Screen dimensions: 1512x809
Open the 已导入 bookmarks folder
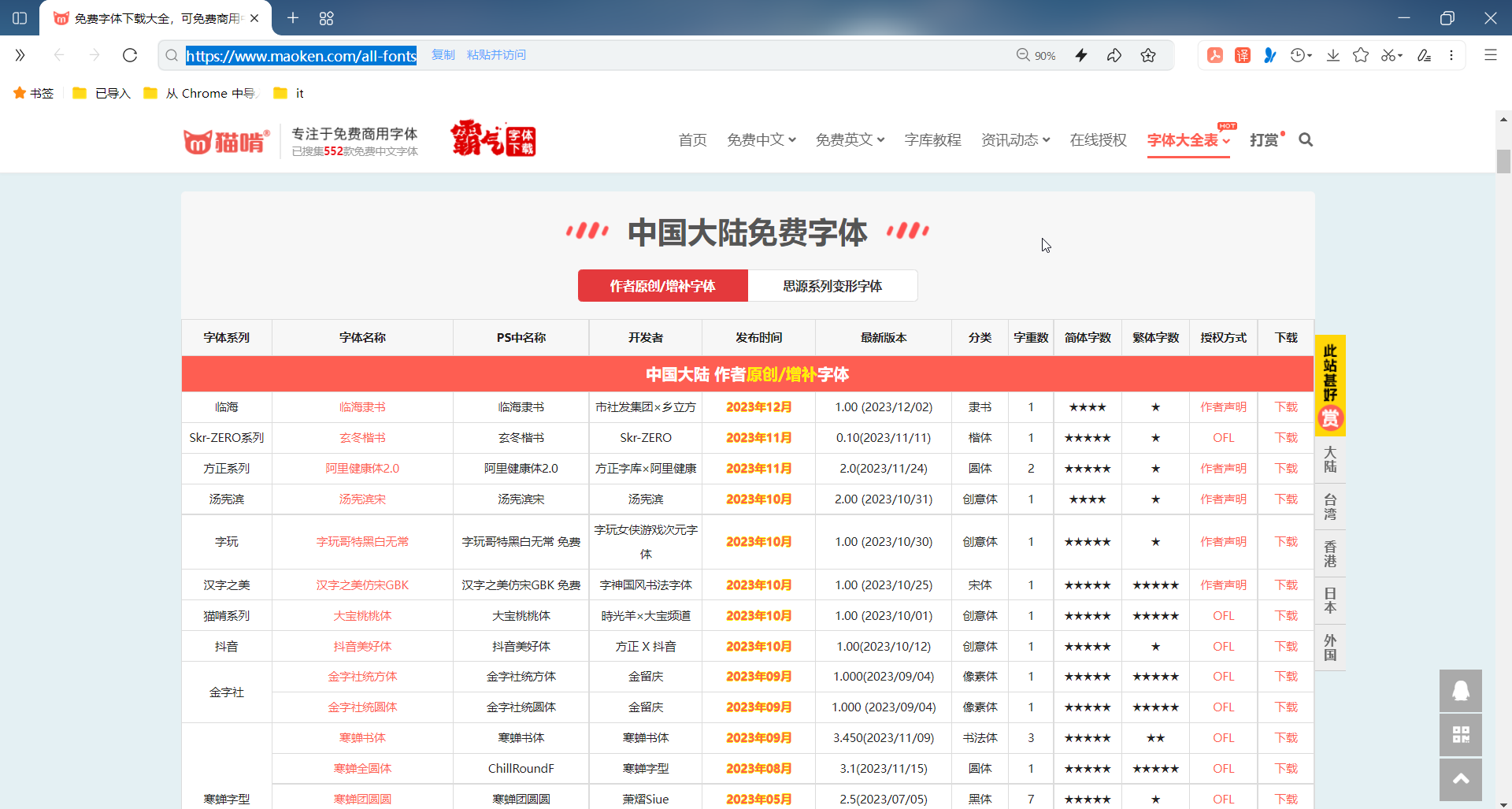[102, 93]
